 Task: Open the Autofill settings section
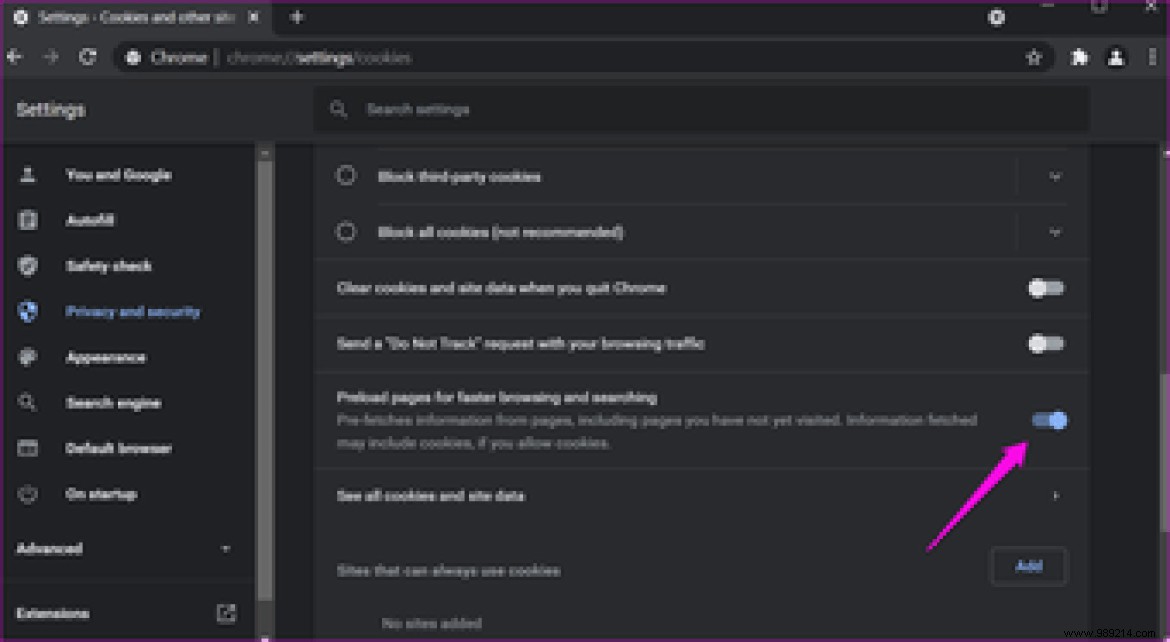point(27,220)
